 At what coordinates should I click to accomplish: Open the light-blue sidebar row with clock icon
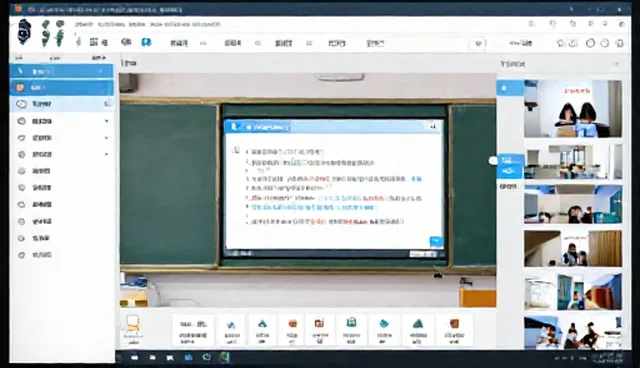point(61,104)
